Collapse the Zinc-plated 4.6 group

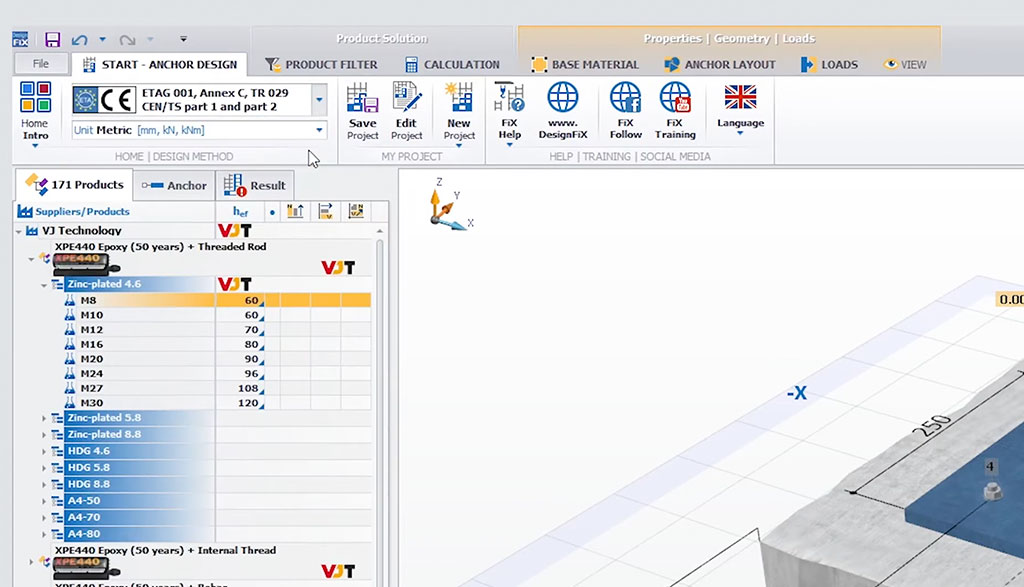click(x=44, y=285)
